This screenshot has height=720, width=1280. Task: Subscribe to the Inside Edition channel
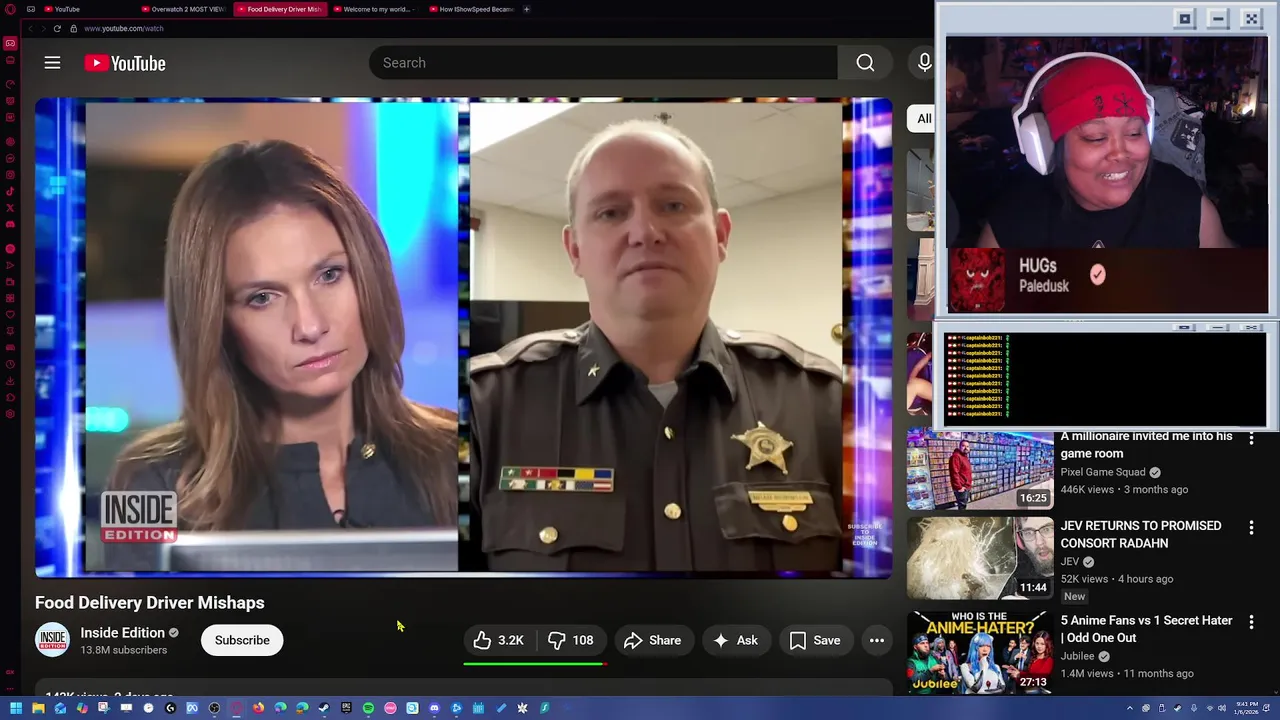[x=242, y=640]
